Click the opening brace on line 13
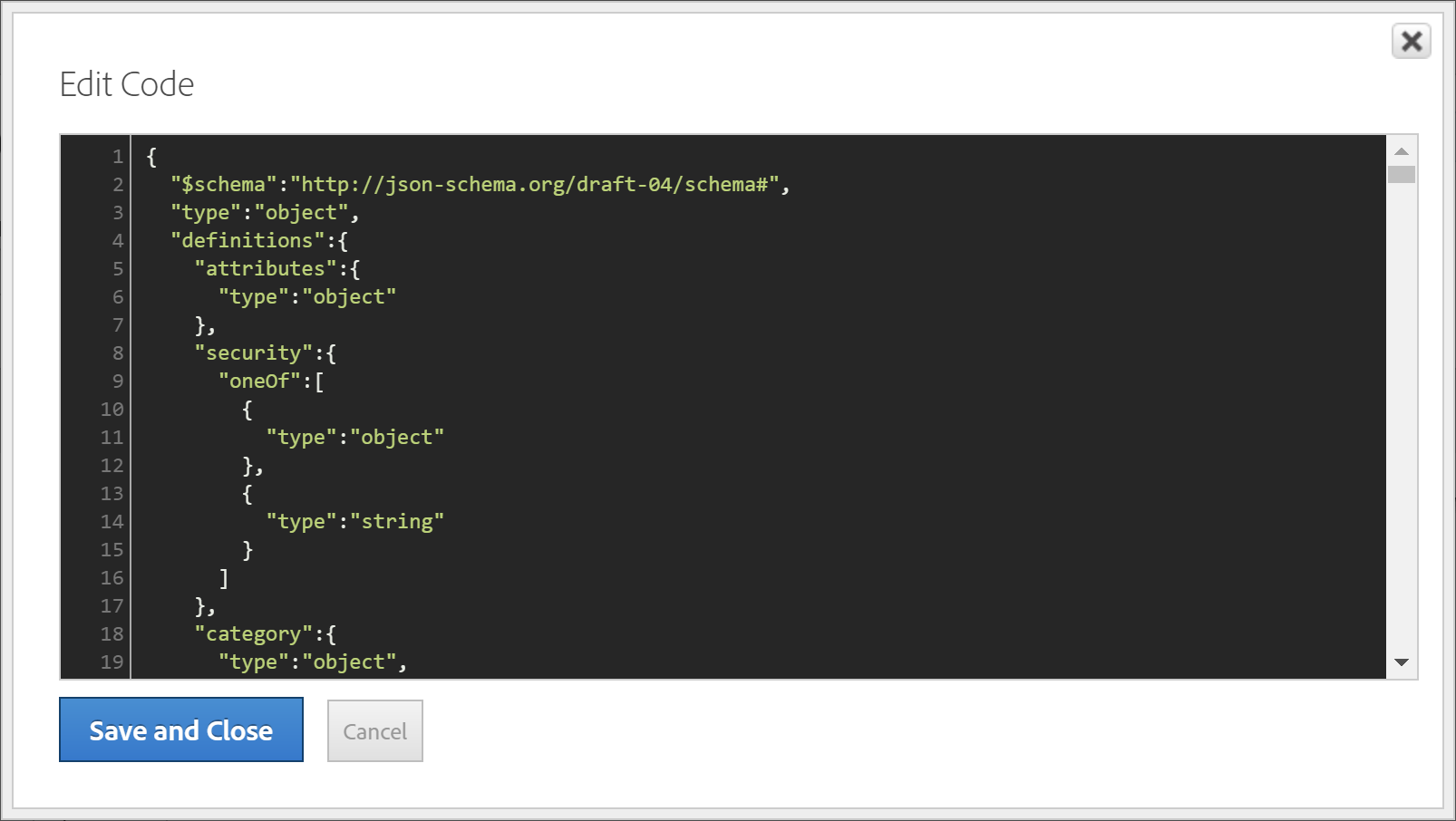1456x821 pixels. [248, 494]
